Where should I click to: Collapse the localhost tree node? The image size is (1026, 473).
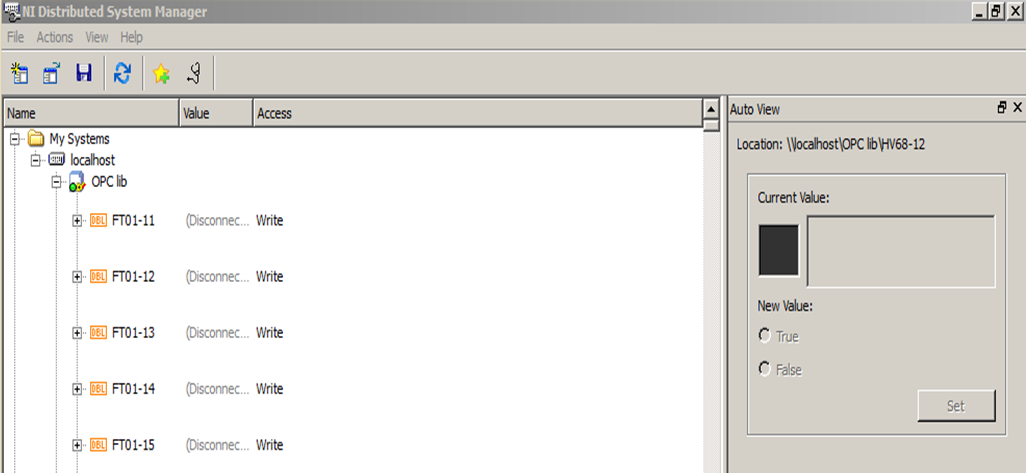click(35, 160)
